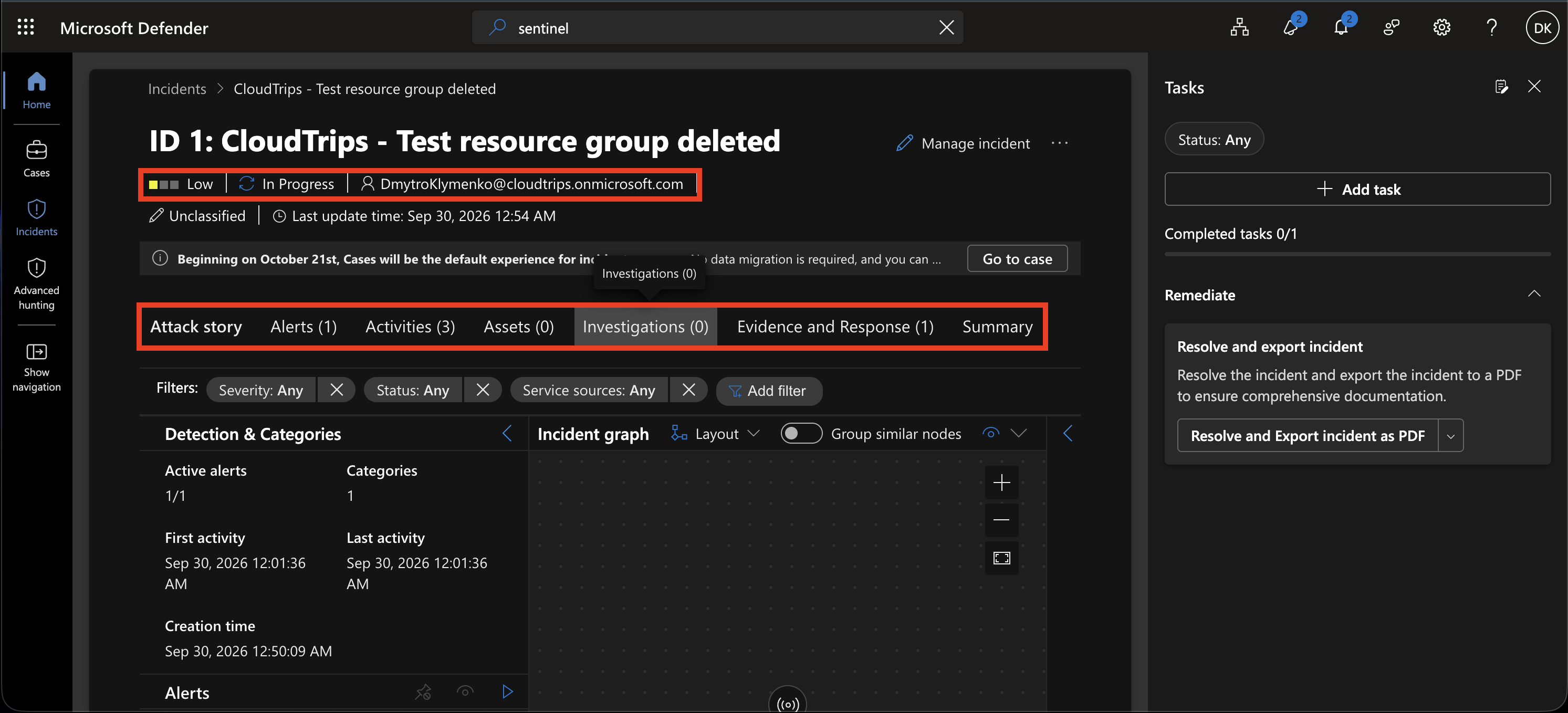Close the Tasks panel

coord(1534,87)
